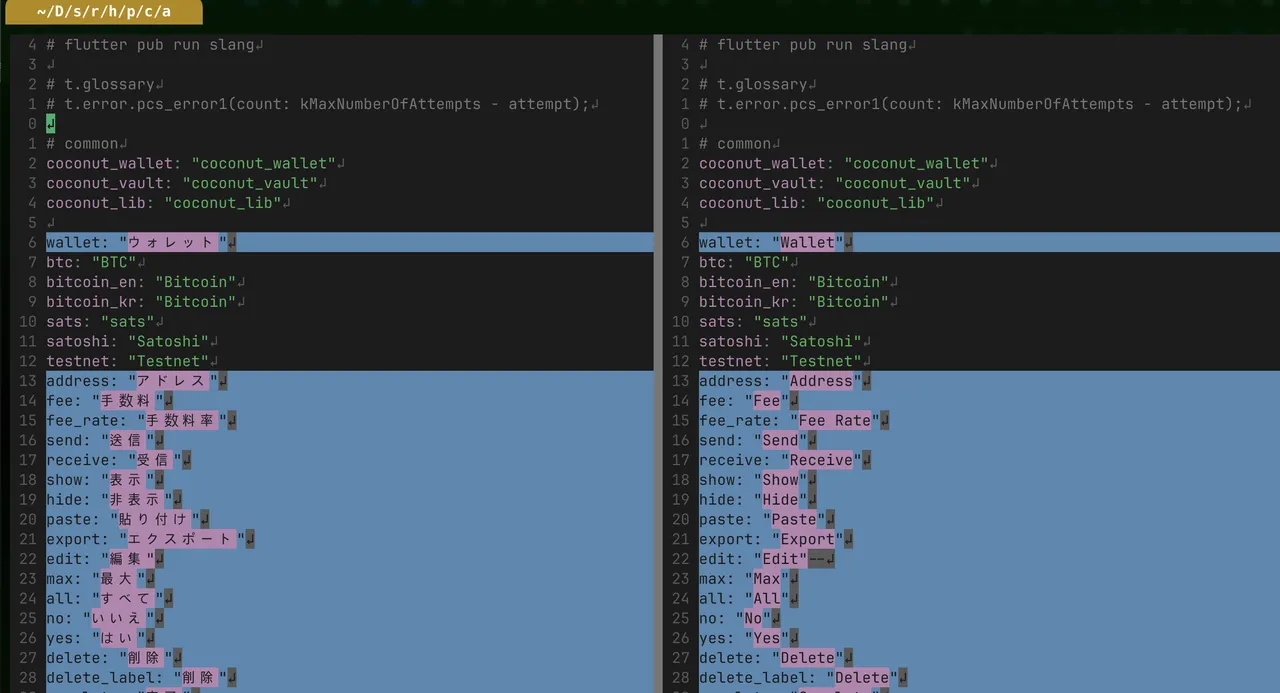Click the "Testnet" value in the right pane
Image resolution: width=1280 pixels, height=693 pixels.
click(x=821, y=361)
